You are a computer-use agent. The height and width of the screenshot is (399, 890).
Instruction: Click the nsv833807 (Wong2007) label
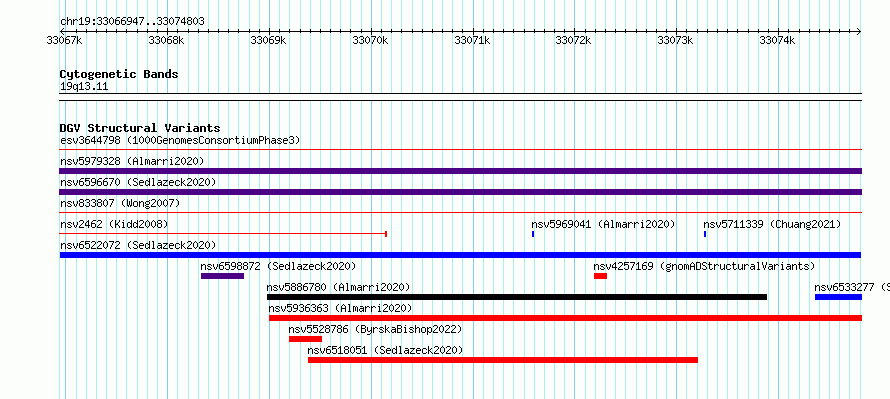click(120, 203)
